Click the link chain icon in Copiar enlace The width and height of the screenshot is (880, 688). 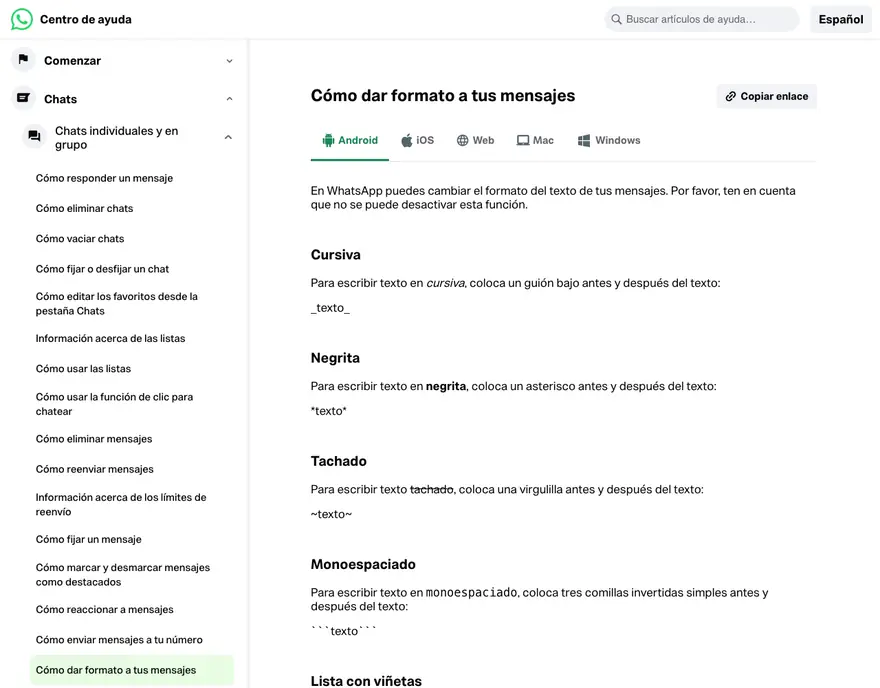731,97
